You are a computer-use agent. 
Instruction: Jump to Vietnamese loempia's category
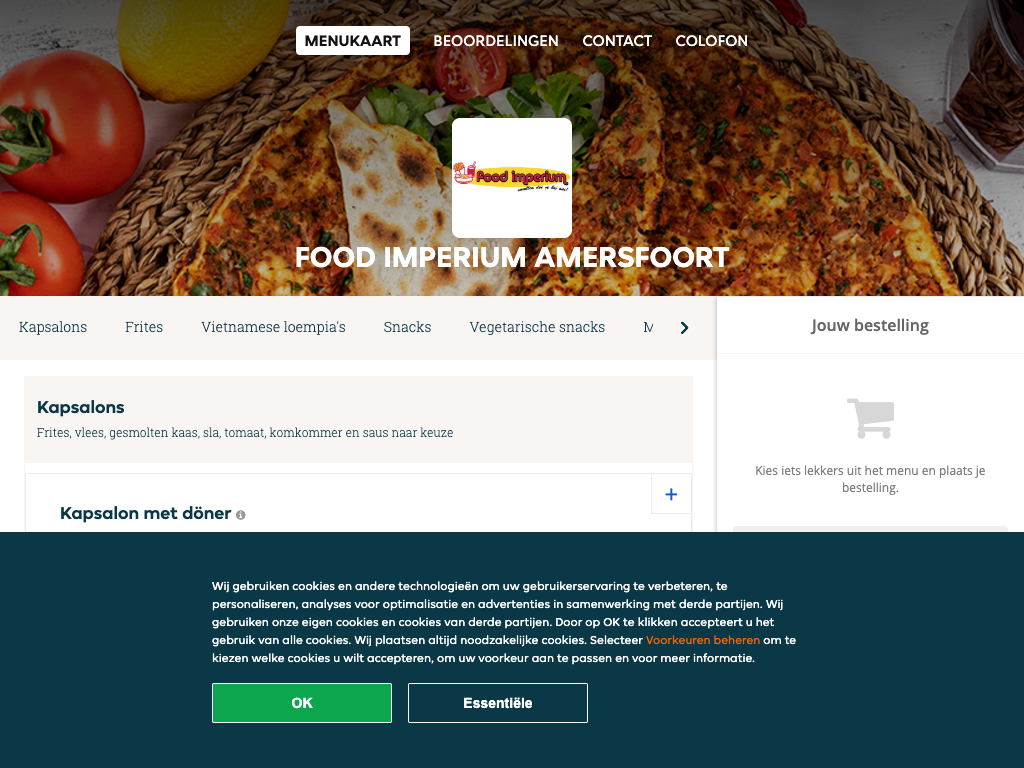click(273, 327)
